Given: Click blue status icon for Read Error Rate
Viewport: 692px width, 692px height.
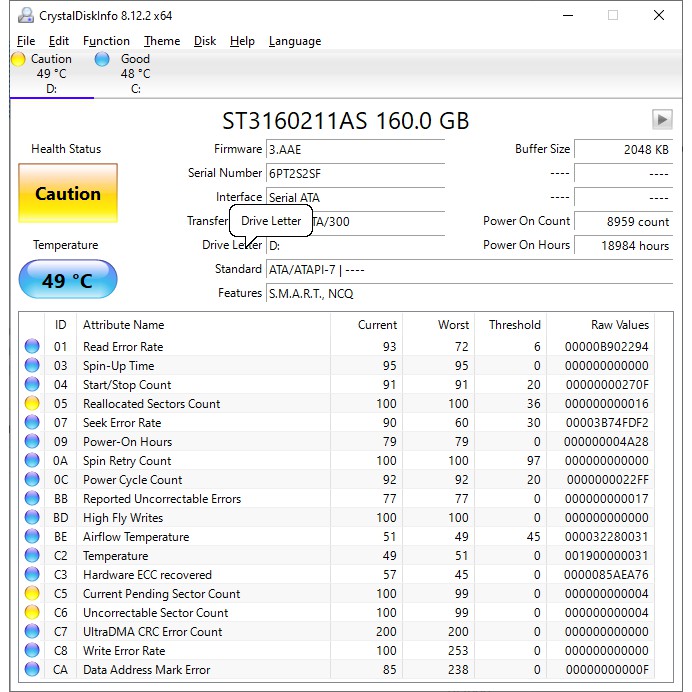Looking at the screenshot, I should (x=33, y=347).
